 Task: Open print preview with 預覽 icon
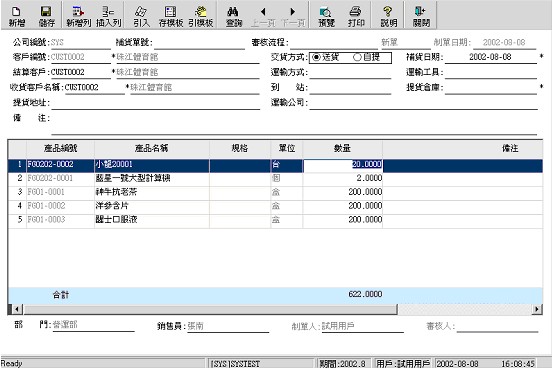(x=326, y=16)
